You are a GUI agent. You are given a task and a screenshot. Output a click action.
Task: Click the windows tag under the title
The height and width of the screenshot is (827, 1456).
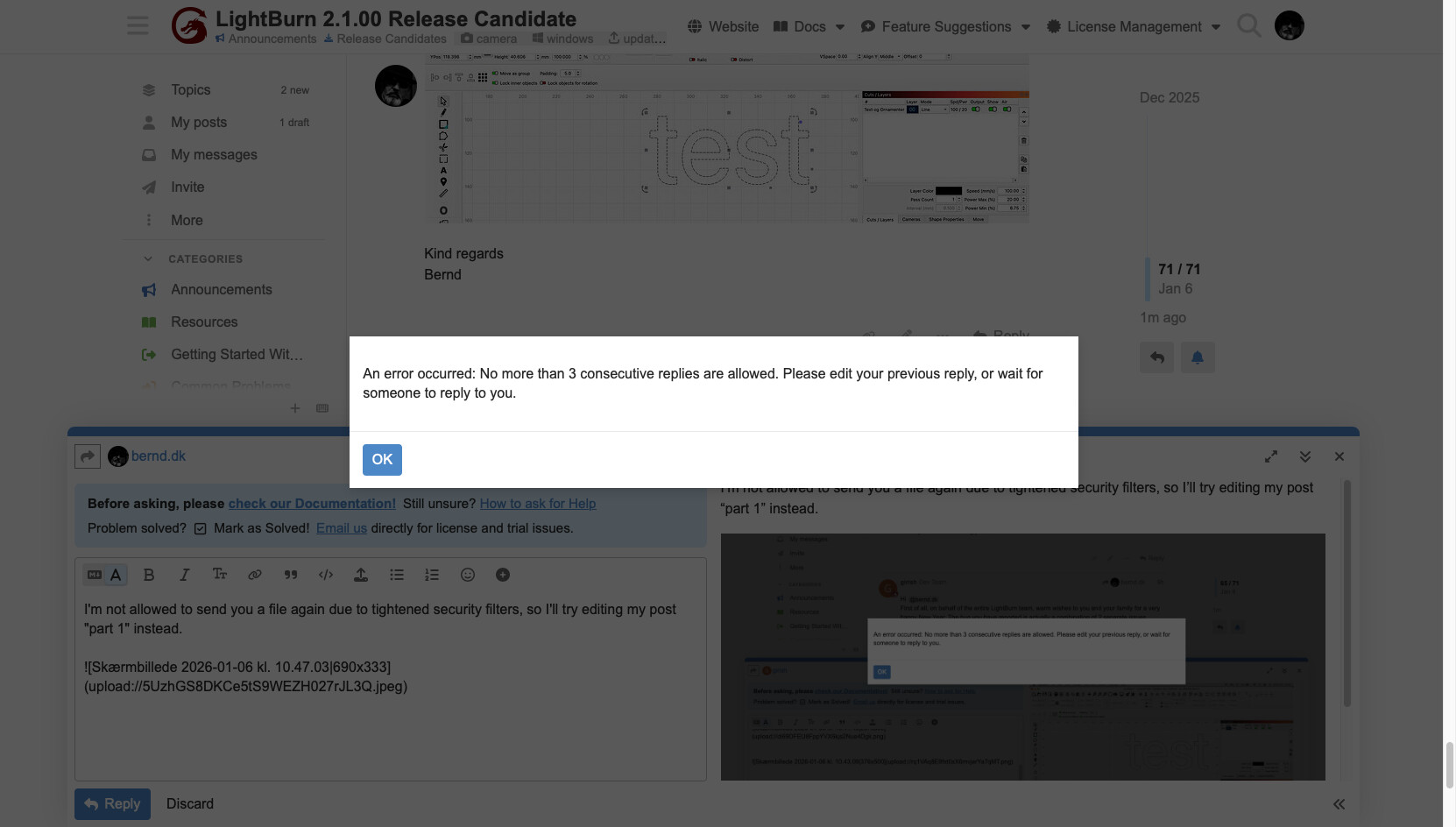tap(562, 39)
